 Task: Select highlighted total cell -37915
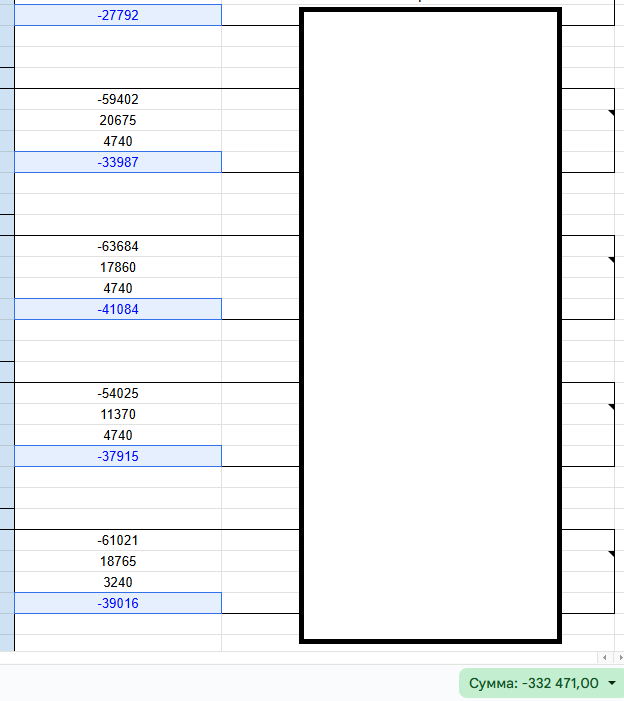click(118, 456)
